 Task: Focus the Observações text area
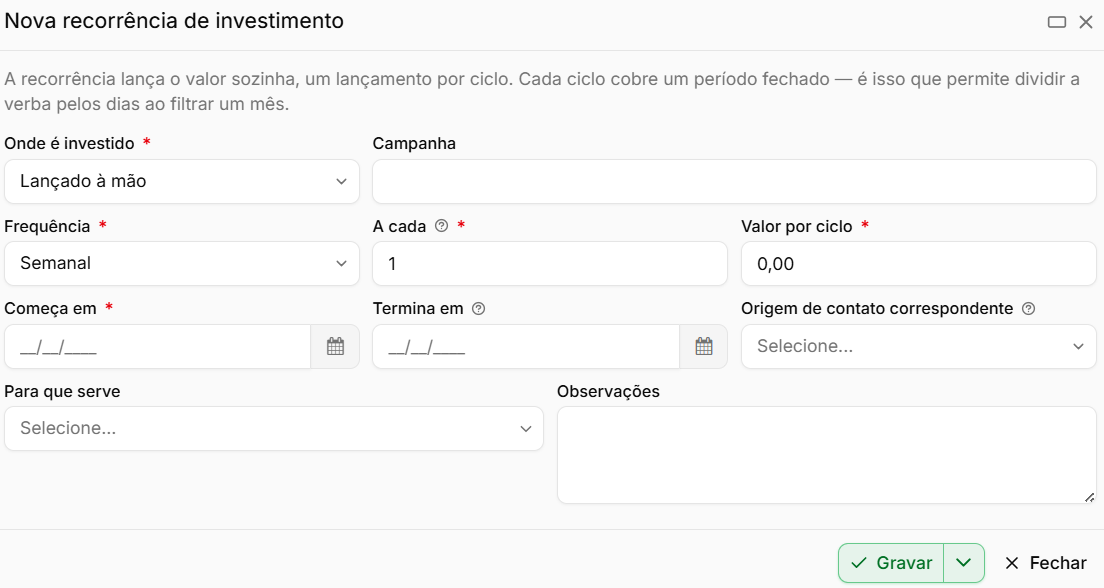click(x=827, y=455)
